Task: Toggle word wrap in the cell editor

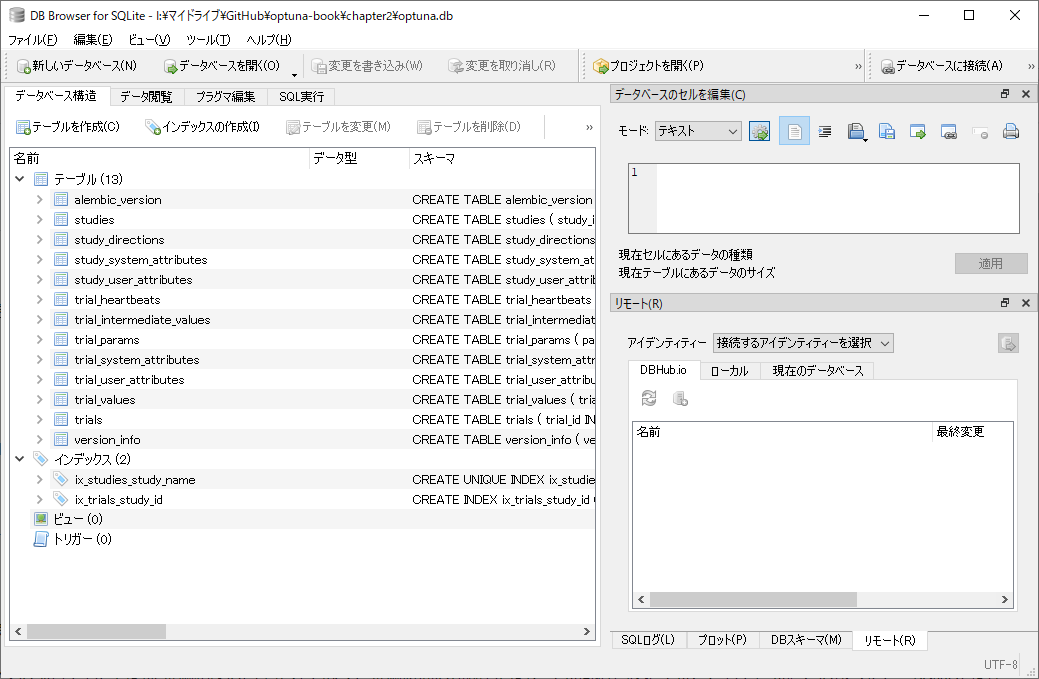Action: (794, 131)
